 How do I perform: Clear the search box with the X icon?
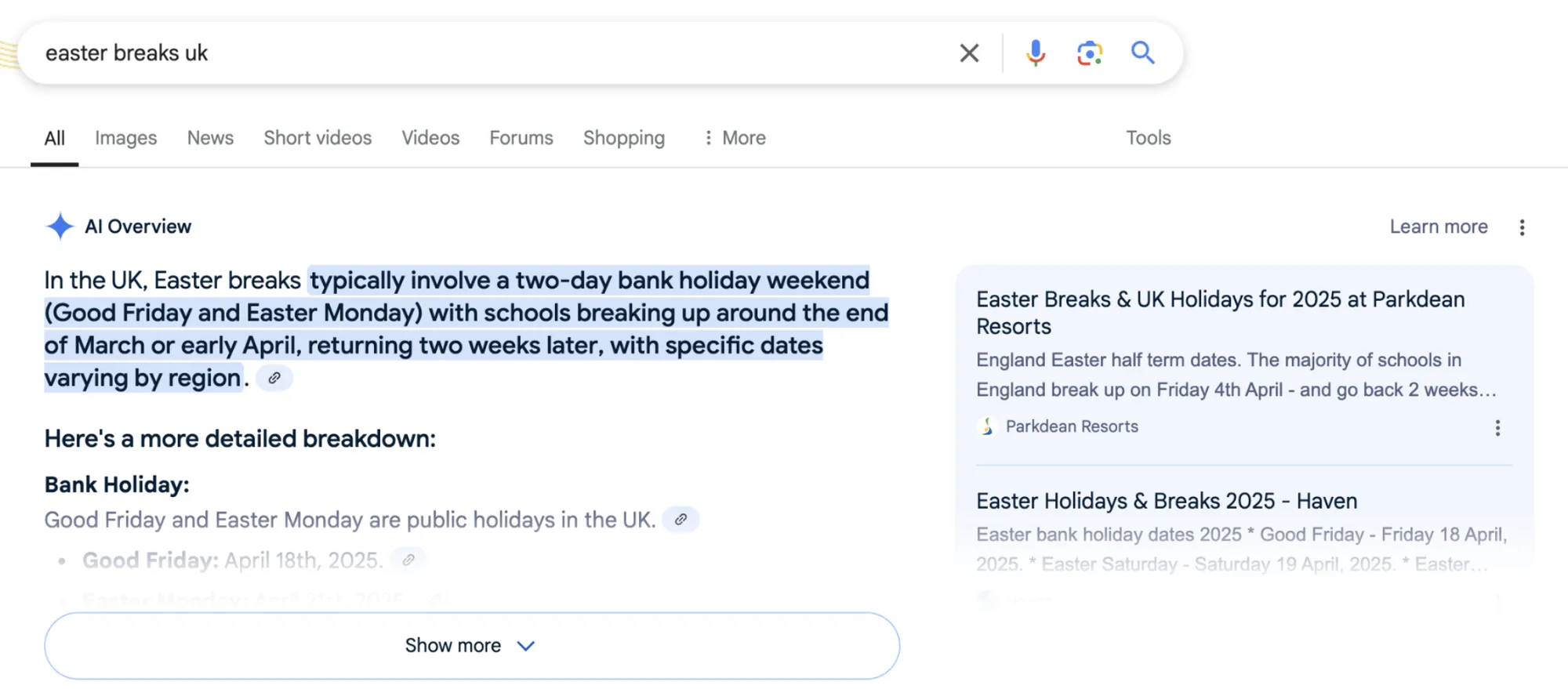(969, 53)
